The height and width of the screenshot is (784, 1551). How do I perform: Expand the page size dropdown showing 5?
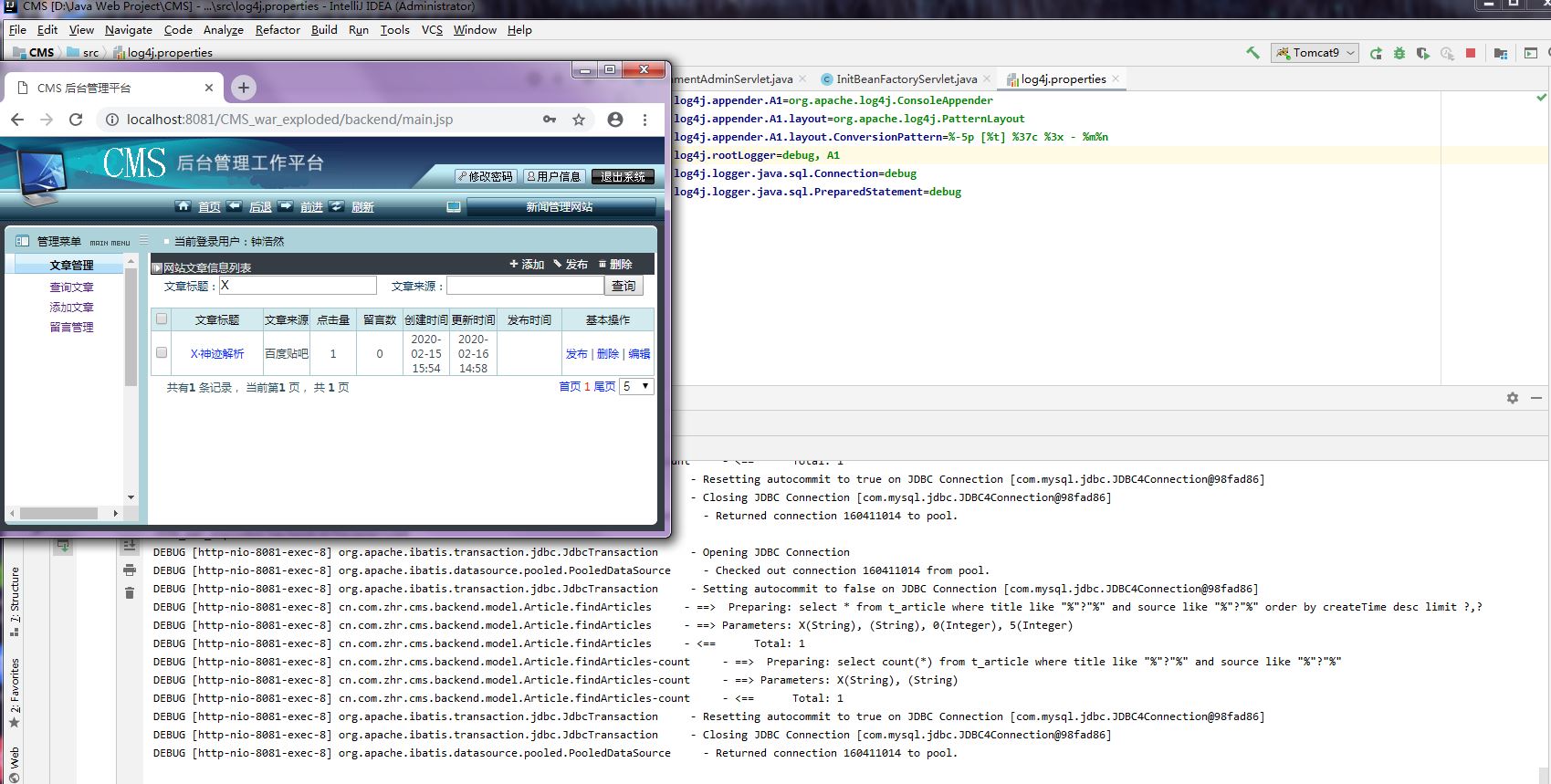[x=636, y=387]
